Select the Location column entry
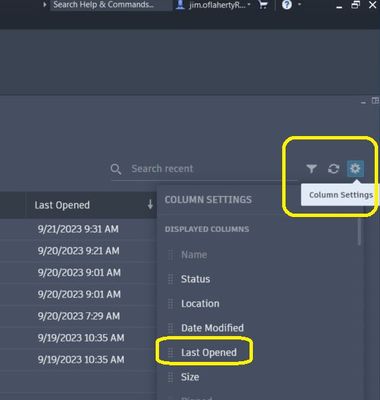This screenshot has height=400, width=380. (x=200, y=303)
